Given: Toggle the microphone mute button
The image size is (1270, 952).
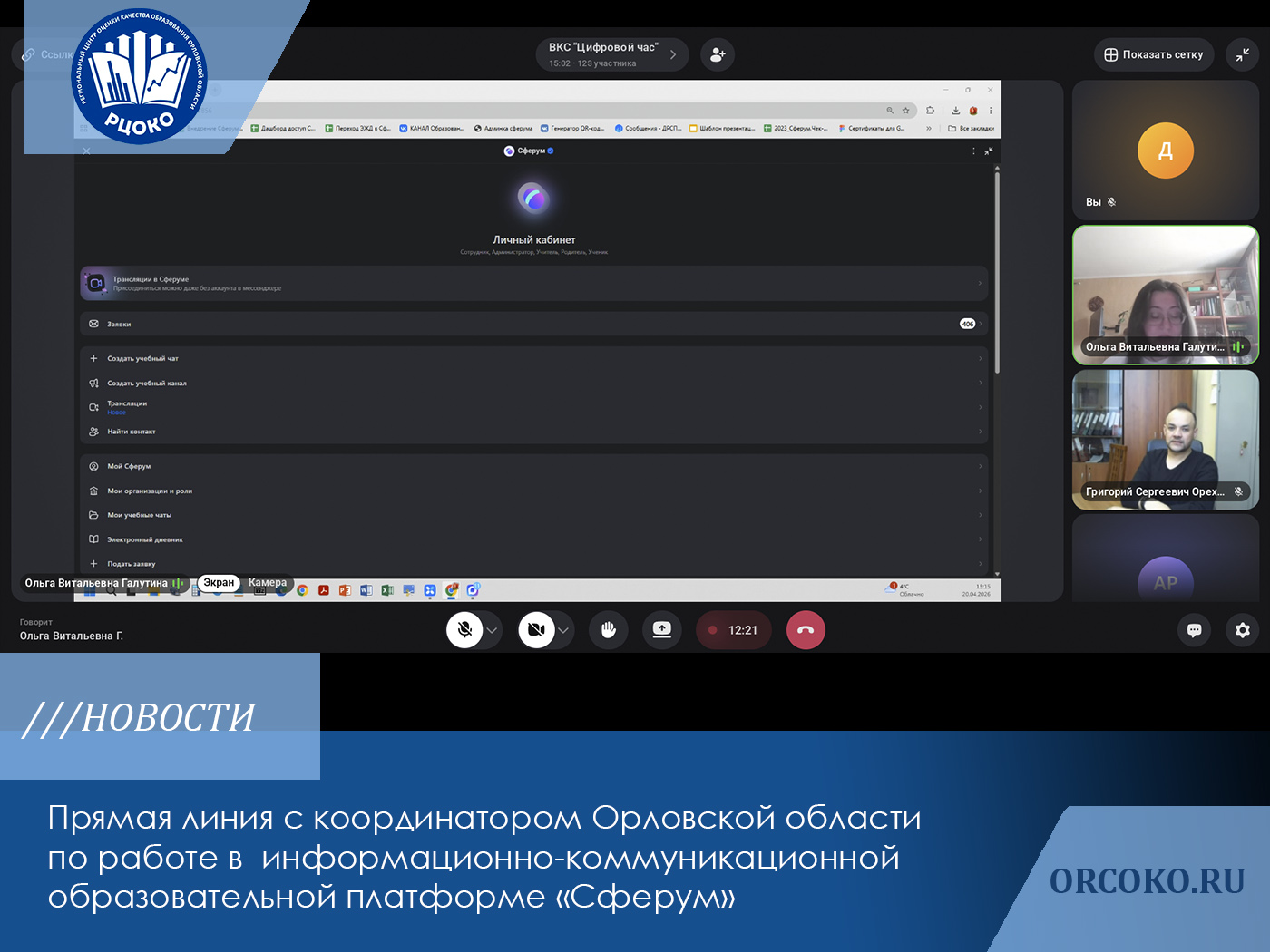Looking at the screenshot, I should pyautogui.click(x=464, y=630).
